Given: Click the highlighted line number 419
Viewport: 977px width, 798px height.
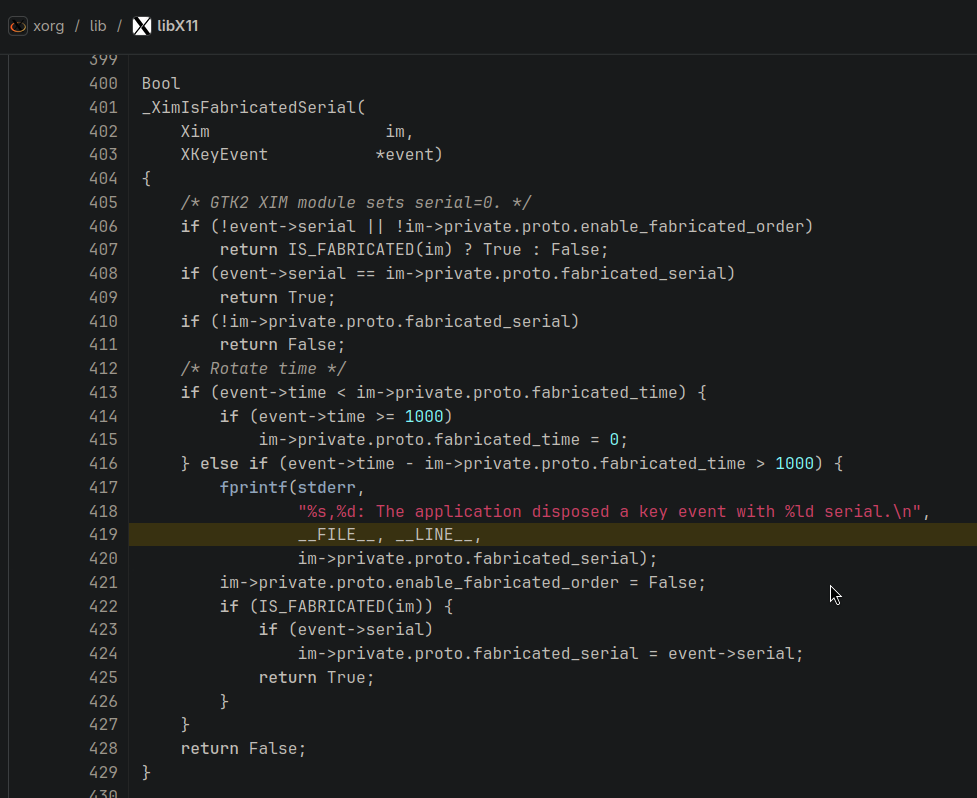Looking at the screenshot, I should click(x=102, y=534).
